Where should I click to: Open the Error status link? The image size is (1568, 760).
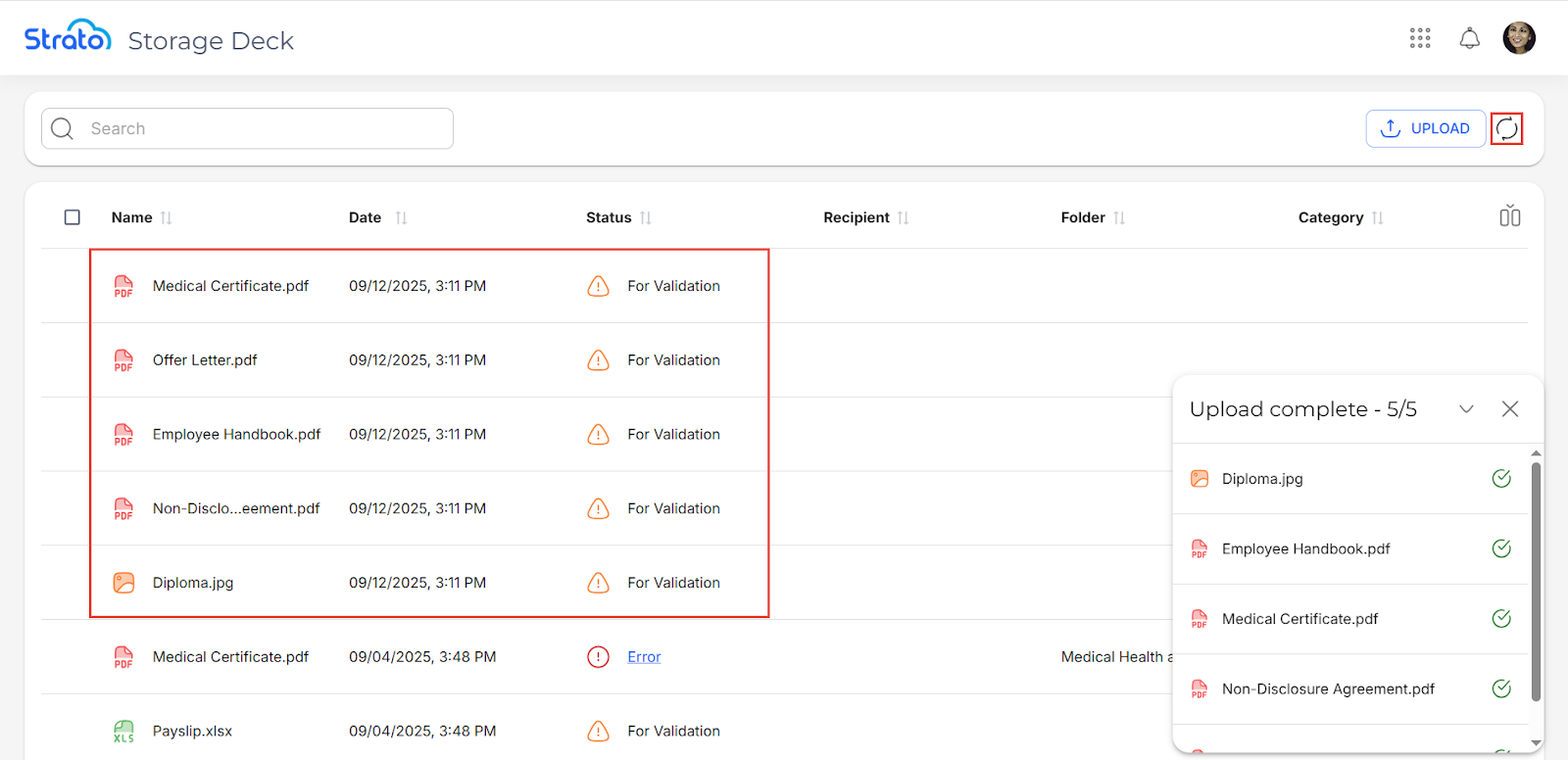coord(644,657)
